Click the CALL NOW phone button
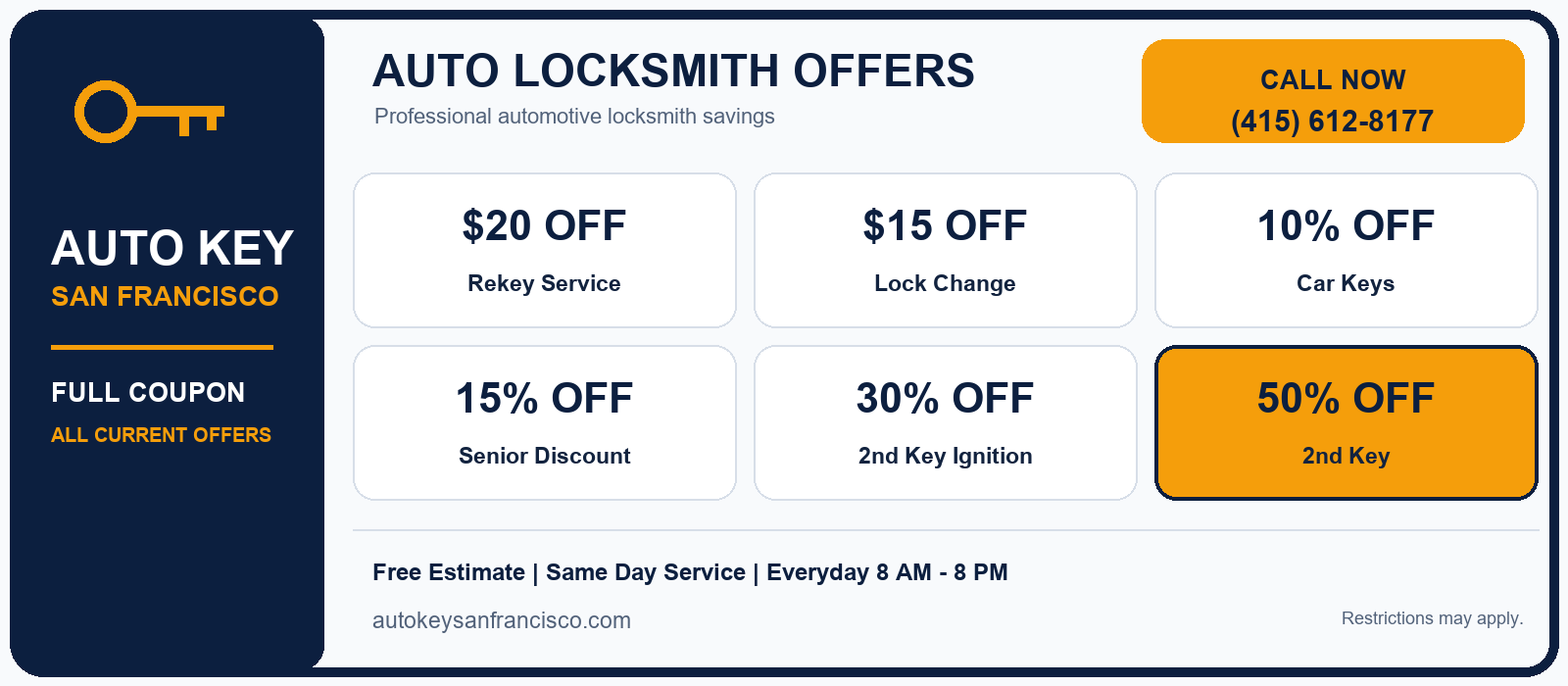 coord(1333,91)
